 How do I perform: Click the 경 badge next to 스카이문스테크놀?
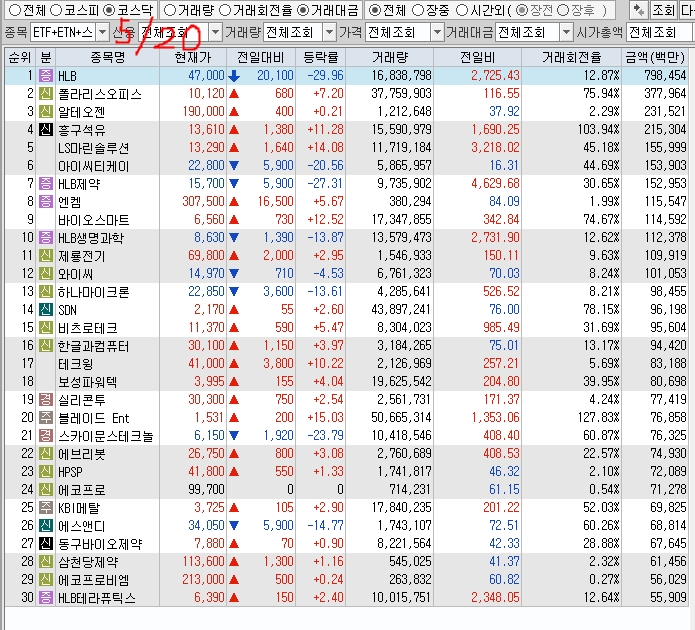pyautogui.click(x=46, y=435)
